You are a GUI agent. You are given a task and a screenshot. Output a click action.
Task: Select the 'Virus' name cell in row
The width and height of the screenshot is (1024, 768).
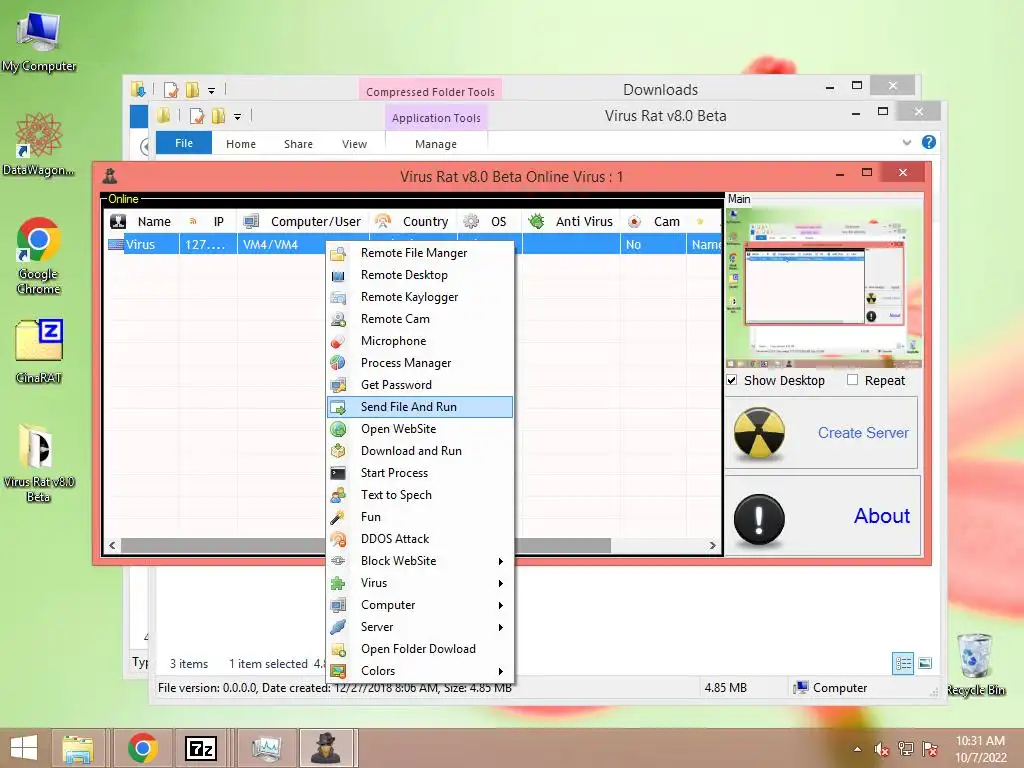pos(141,245)
